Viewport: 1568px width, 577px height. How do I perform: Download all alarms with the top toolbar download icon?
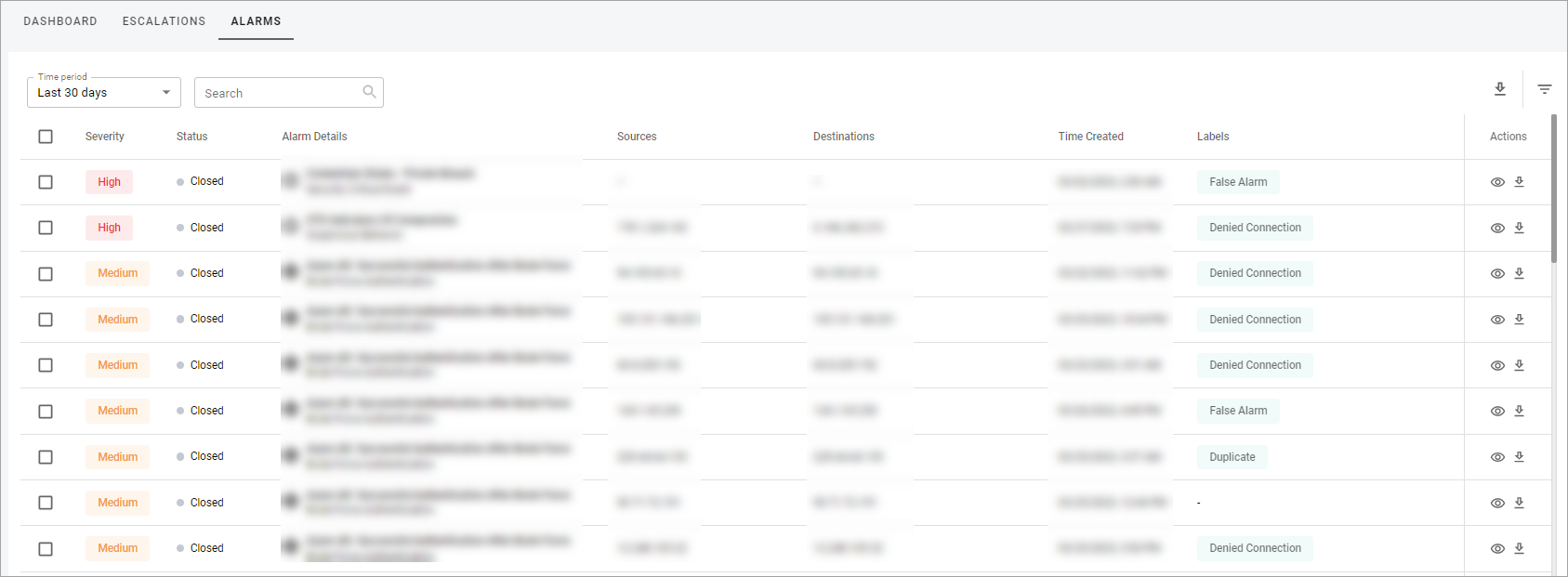click(1500, 89)
